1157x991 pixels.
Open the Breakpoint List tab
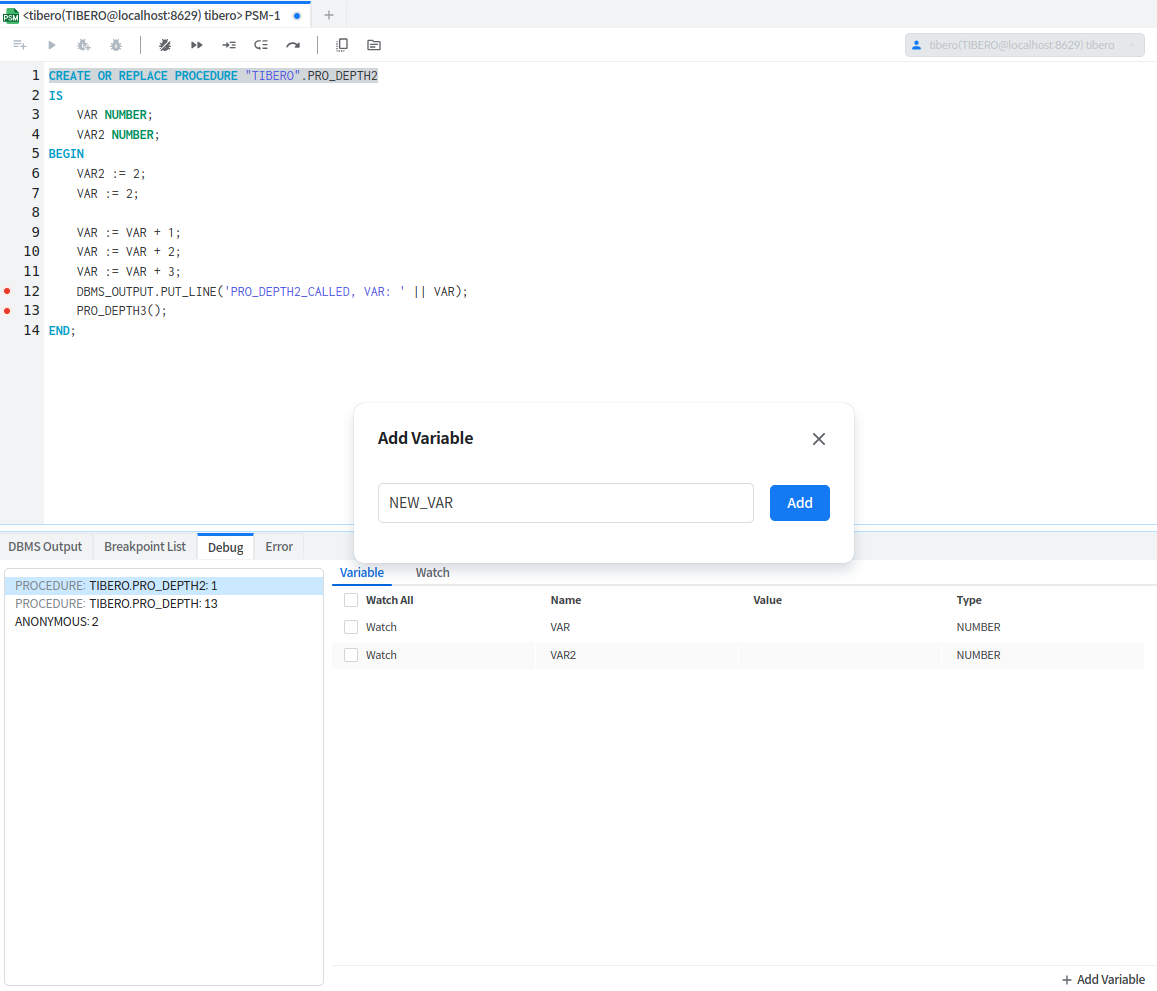click(145, 547)
